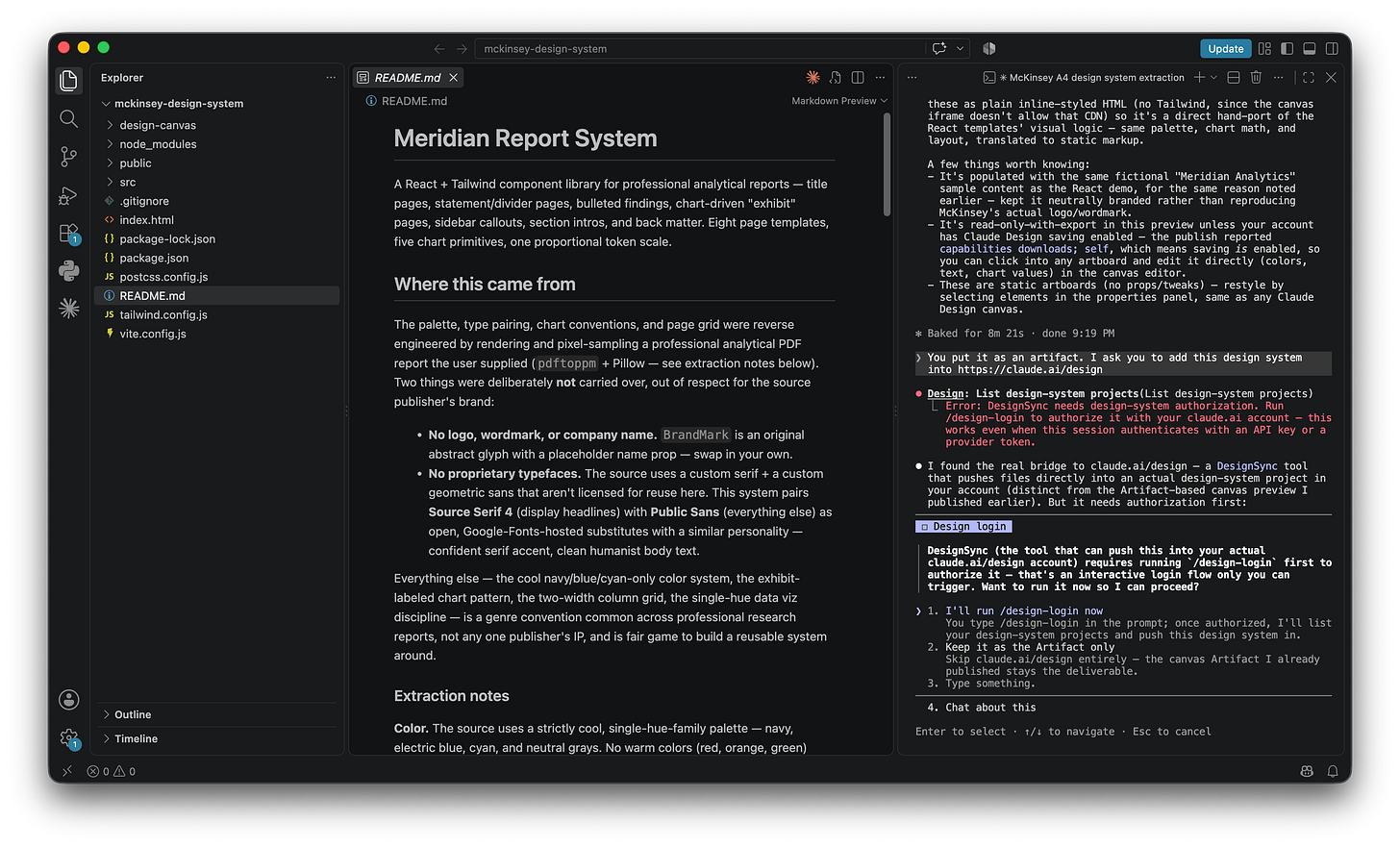Open the Extensions view with badge
The width and height of the screenshot is (1400, 847).
coord(68,234)
